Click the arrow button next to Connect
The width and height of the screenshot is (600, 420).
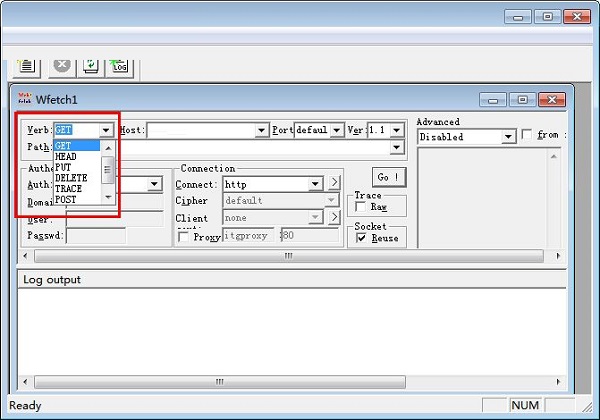click(334, 184)
